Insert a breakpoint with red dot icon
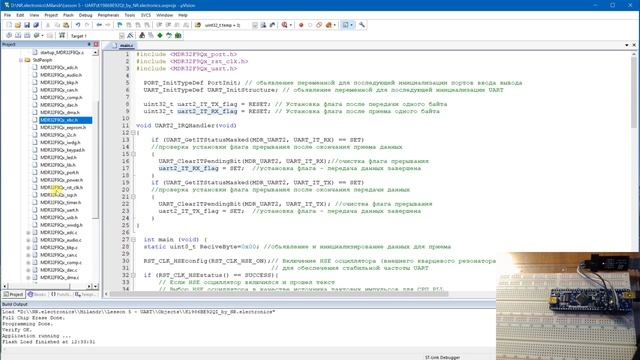Screen dimensions: 640x360 click(301, 25)
